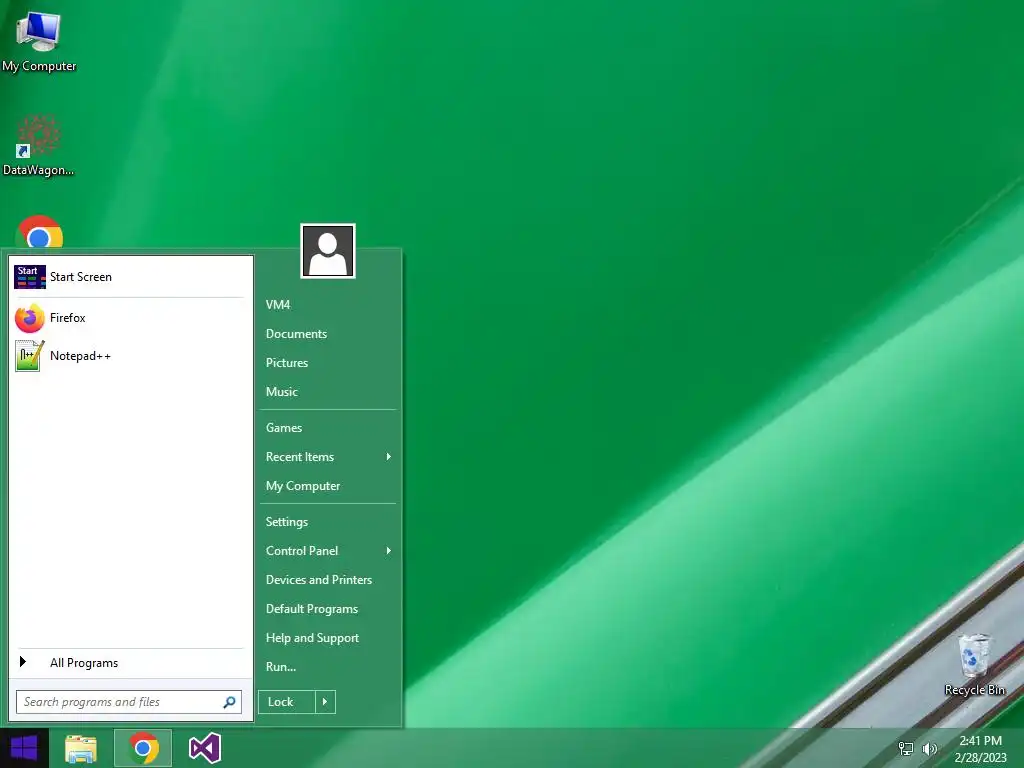Select the Chrome desktop icon

tap(39, 232)
